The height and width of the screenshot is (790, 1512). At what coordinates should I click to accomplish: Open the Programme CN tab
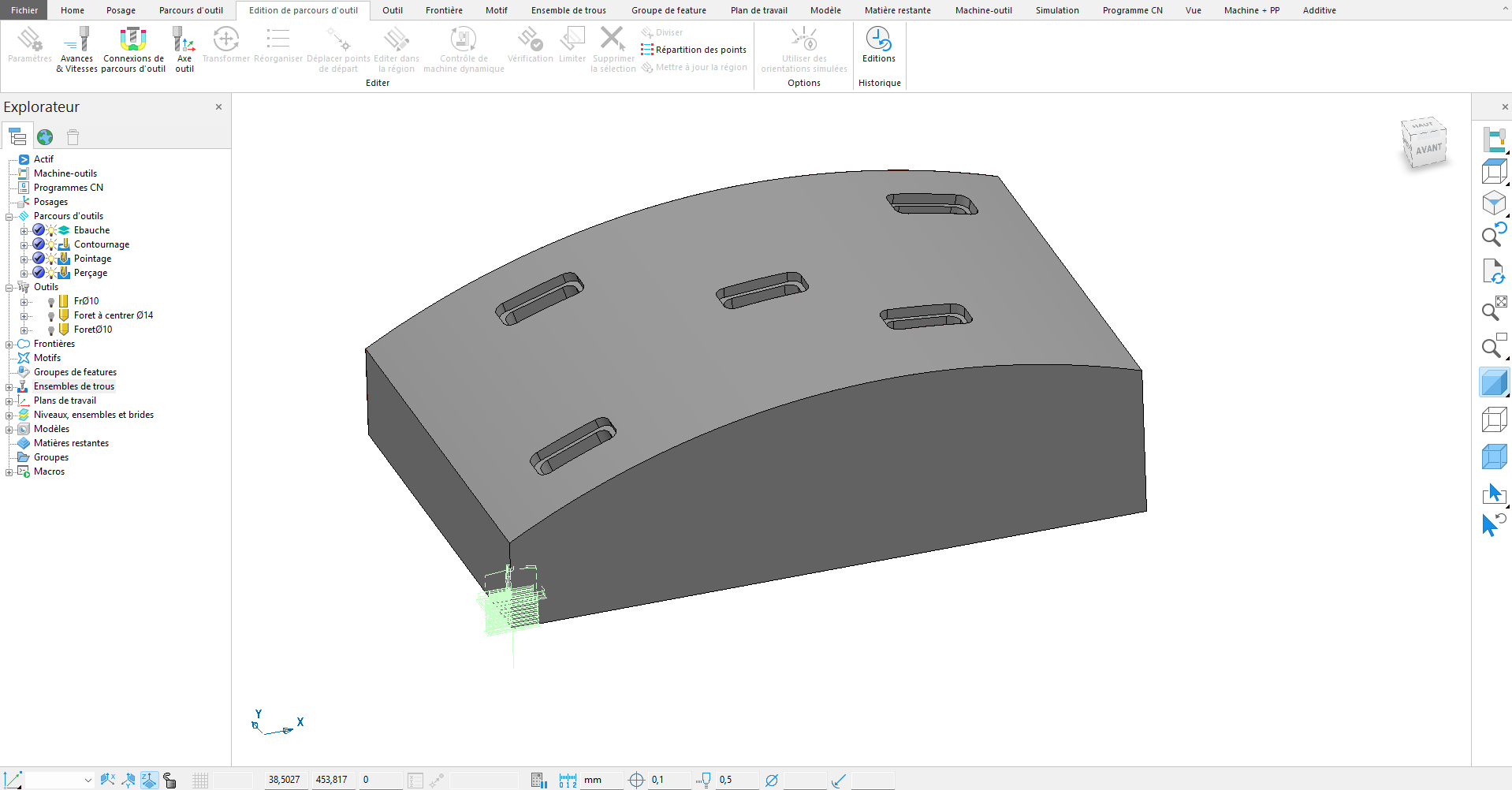click(x=1132, y=10)
